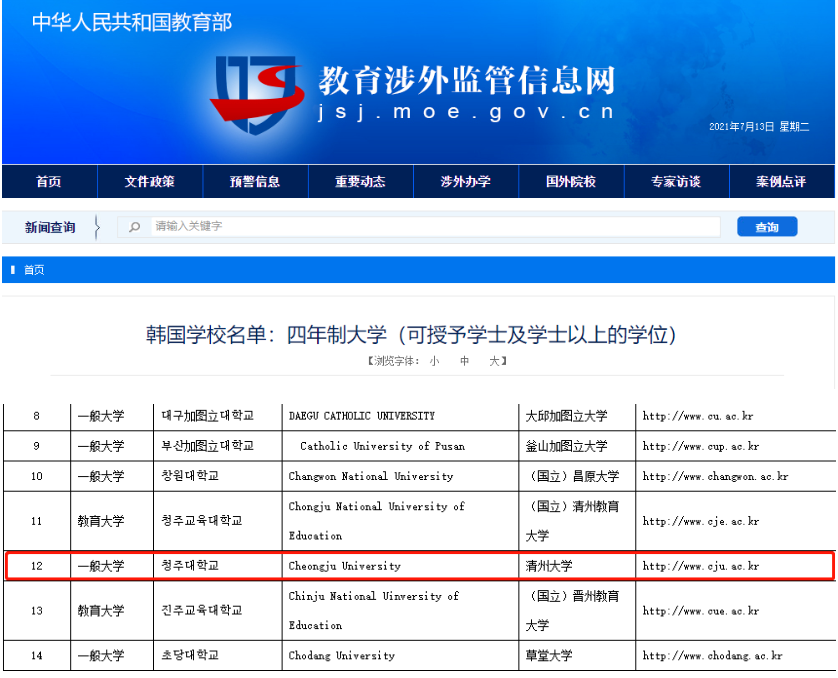Go to 专家访谈 section
Screen dimensions: 838x678
pos(676,182)
